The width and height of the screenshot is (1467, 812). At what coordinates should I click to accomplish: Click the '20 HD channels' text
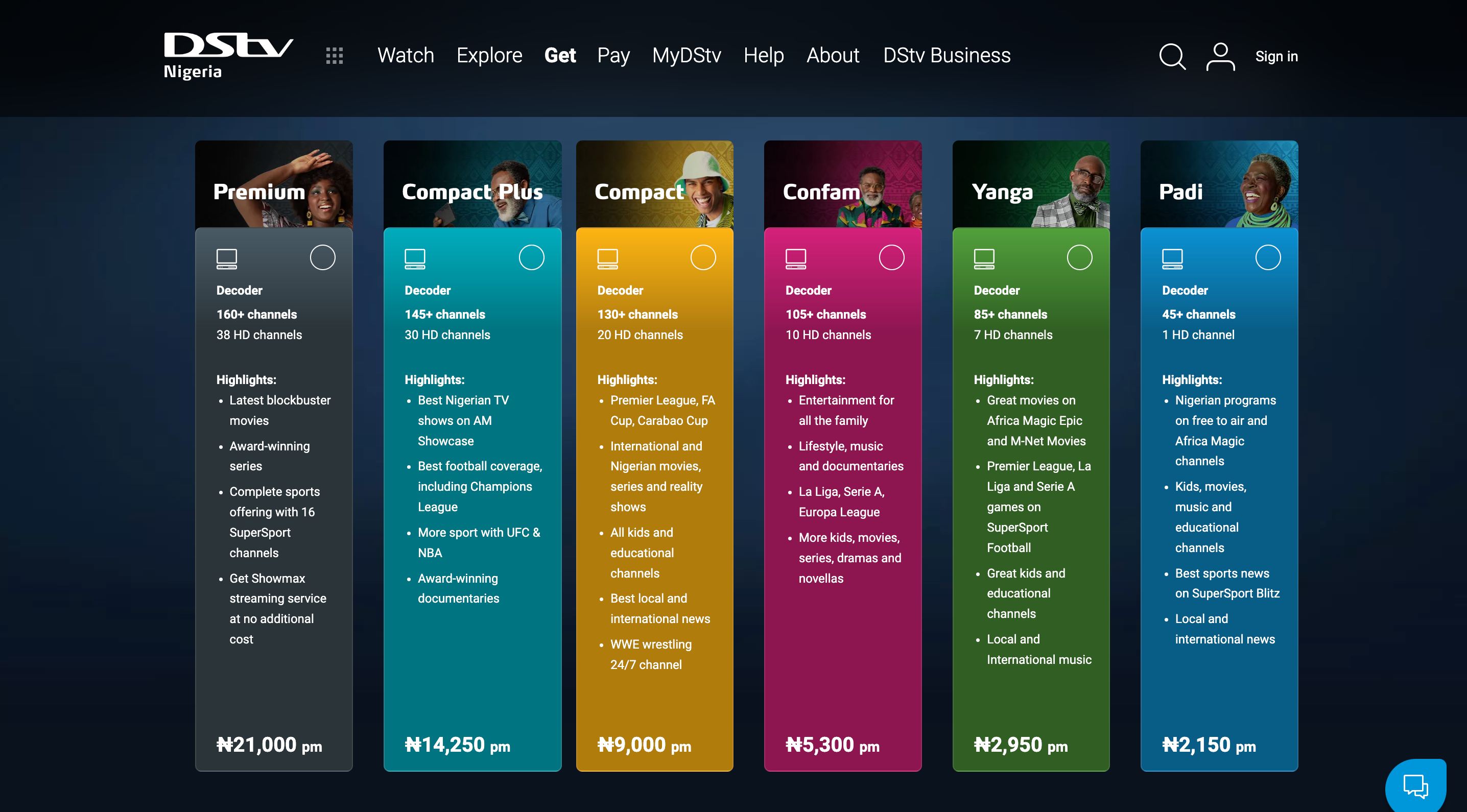click(x=640, y=335)
